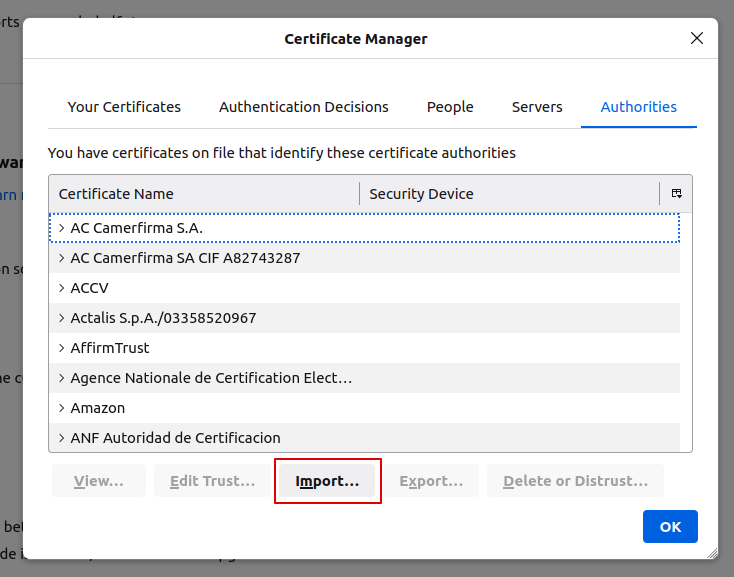734x577 pixels.
Task: Switch to the Servers tab
Action: coord(537,107)
